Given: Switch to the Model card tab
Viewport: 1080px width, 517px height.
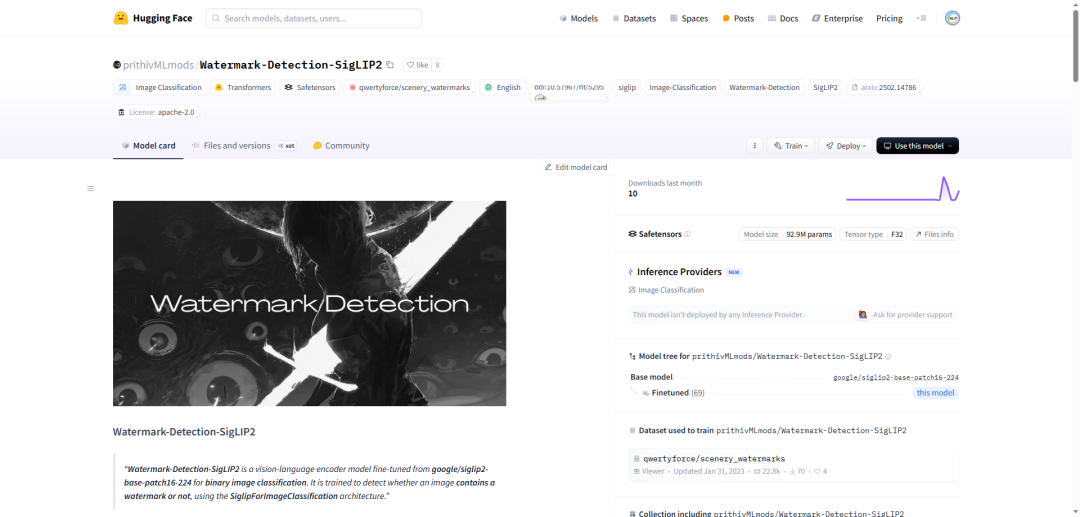Looking at the screenshot, I should click(148, 146).
